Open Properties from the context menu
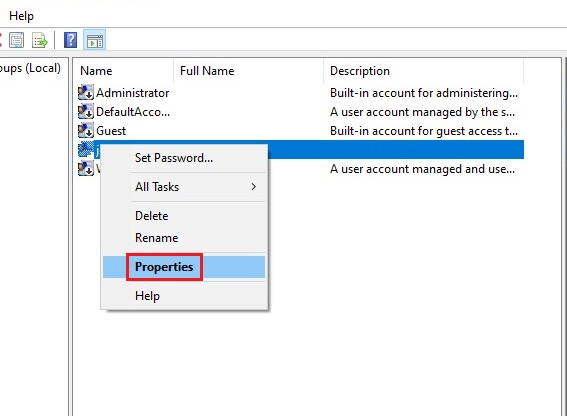The height and width of the screenshot is (416, 567). [164, 267]
